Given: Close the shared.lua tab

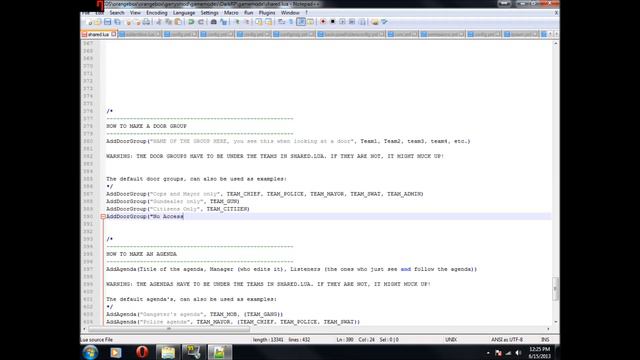Looking at the screenshot, I should [114, 34].
